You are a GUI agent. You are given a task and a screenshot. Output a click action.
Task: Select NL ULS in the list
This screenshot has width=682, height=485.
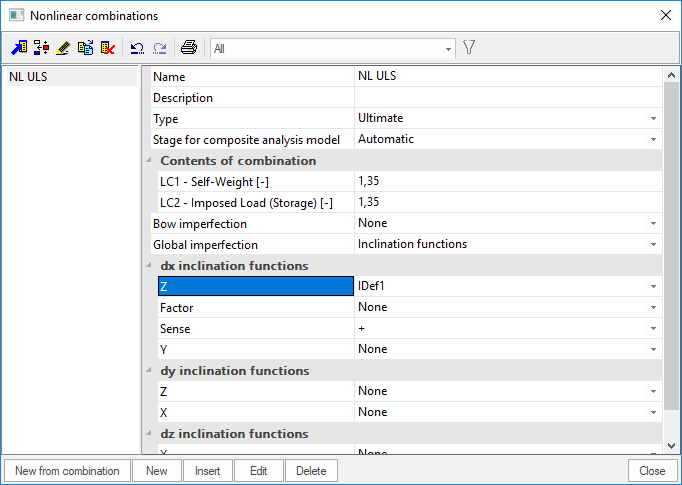pyautogui.click(x=70, y=77)
